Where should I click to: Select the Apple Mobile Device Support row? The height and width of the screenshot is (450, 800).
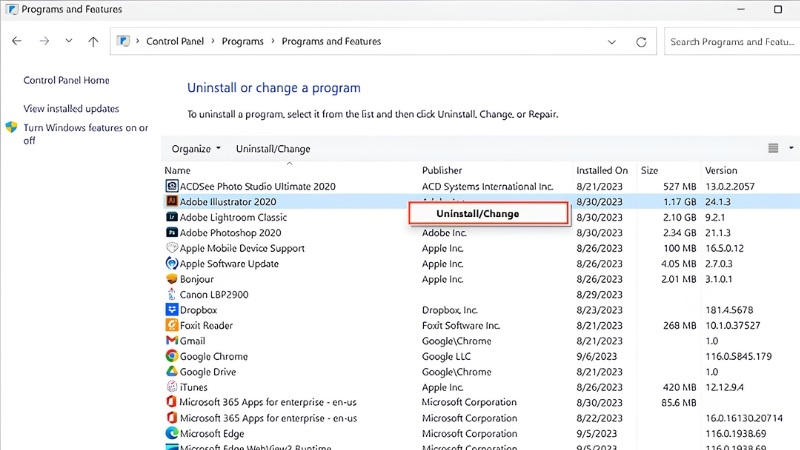click(x=481, y=248)
